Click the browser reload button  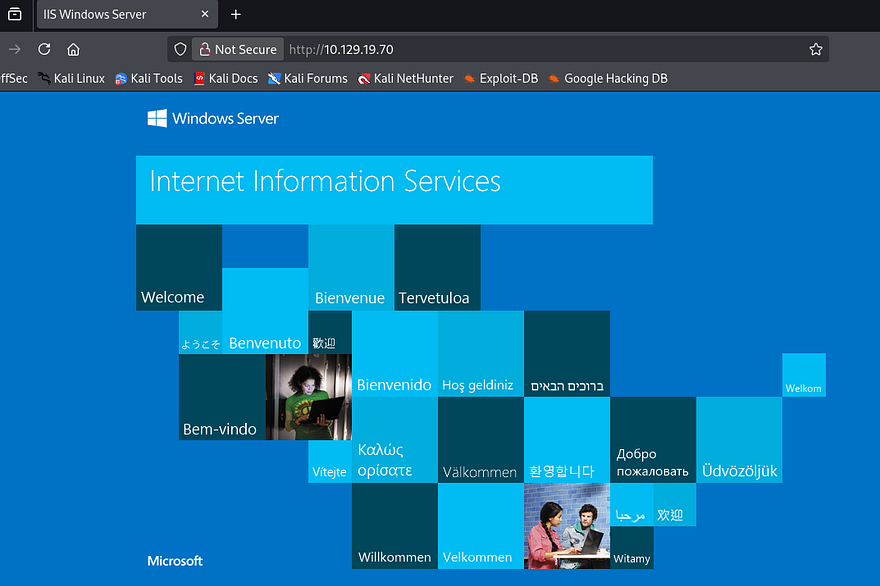click(x=44, y=49)
